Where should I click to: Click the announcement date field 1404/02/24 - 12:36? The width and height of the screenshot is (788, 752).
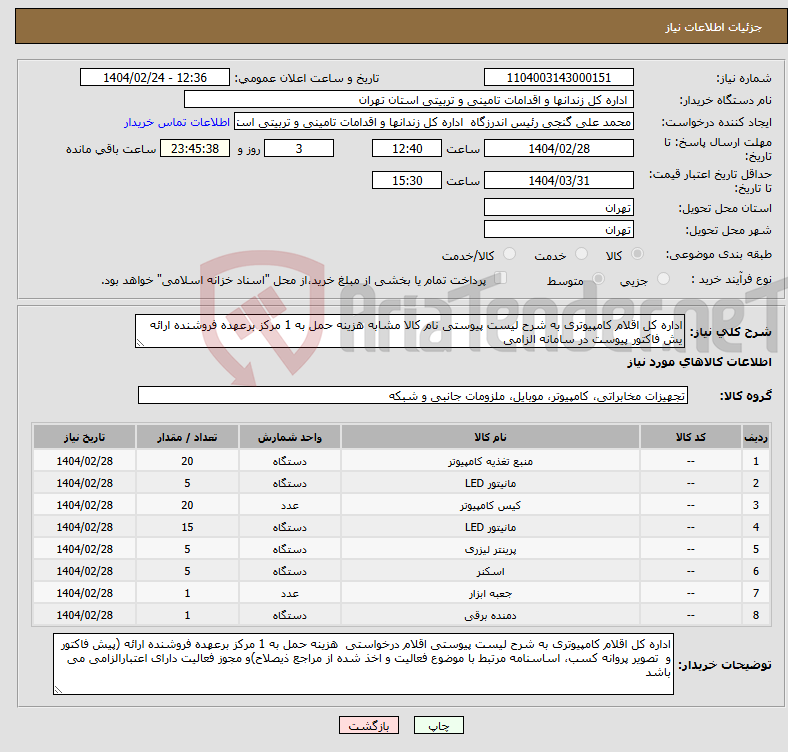pyautogui.click(x=155, y=77)
